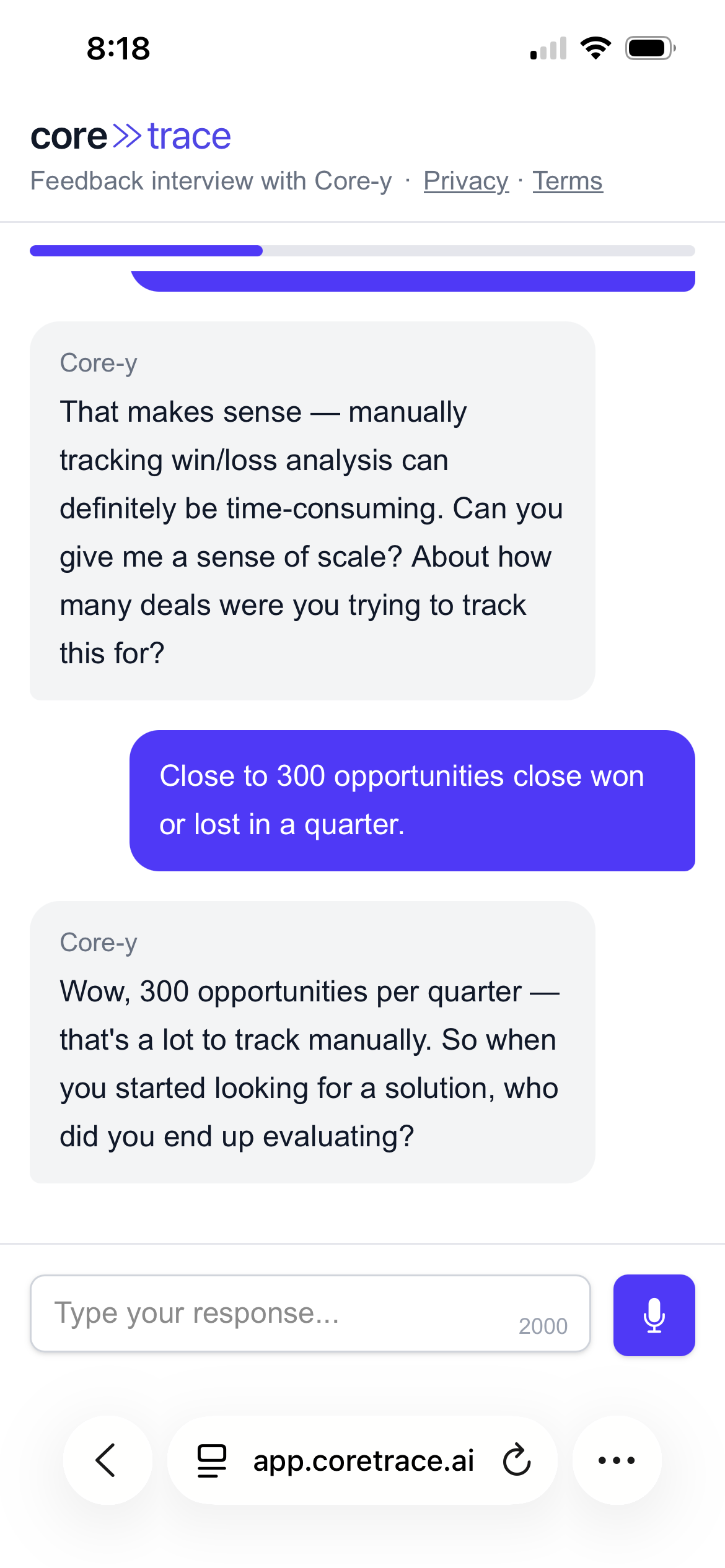Select the 2000 character counter
Screen dimensions: 725x1568
pyautogui.click(x=543, y=1326)
